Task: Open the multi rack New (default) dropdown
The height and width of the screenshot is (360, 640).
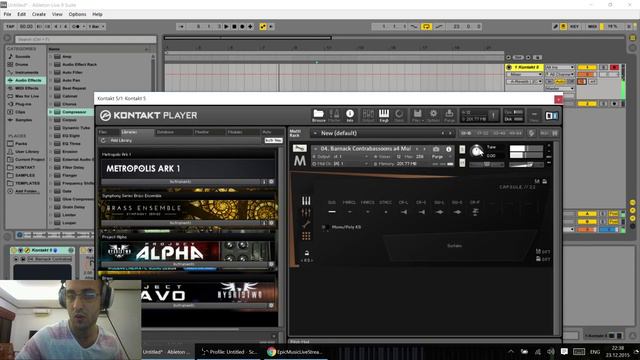Action: tap(316, 133)
